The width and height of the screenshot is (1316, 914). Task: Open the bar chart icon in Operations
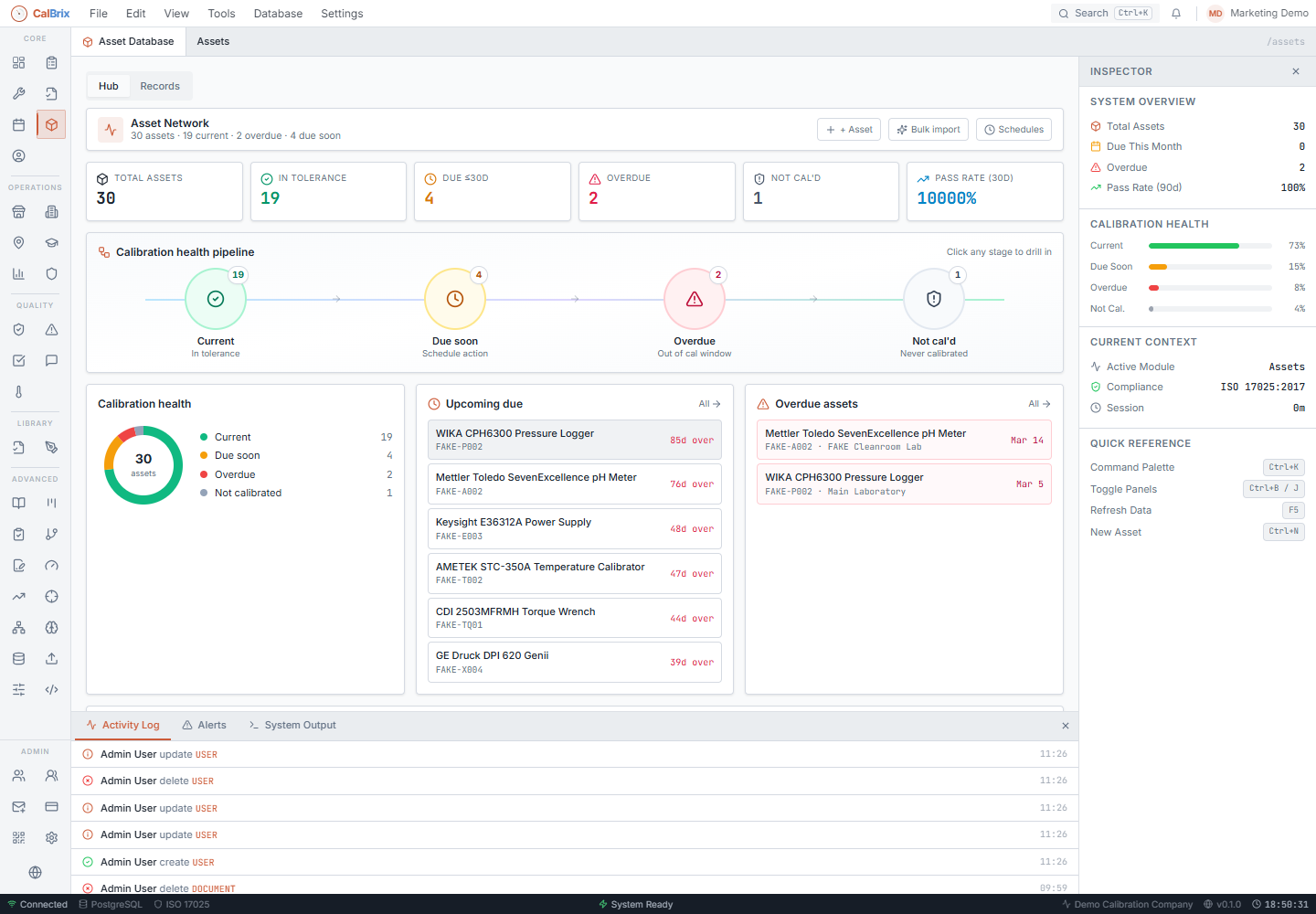pos(18,273)
